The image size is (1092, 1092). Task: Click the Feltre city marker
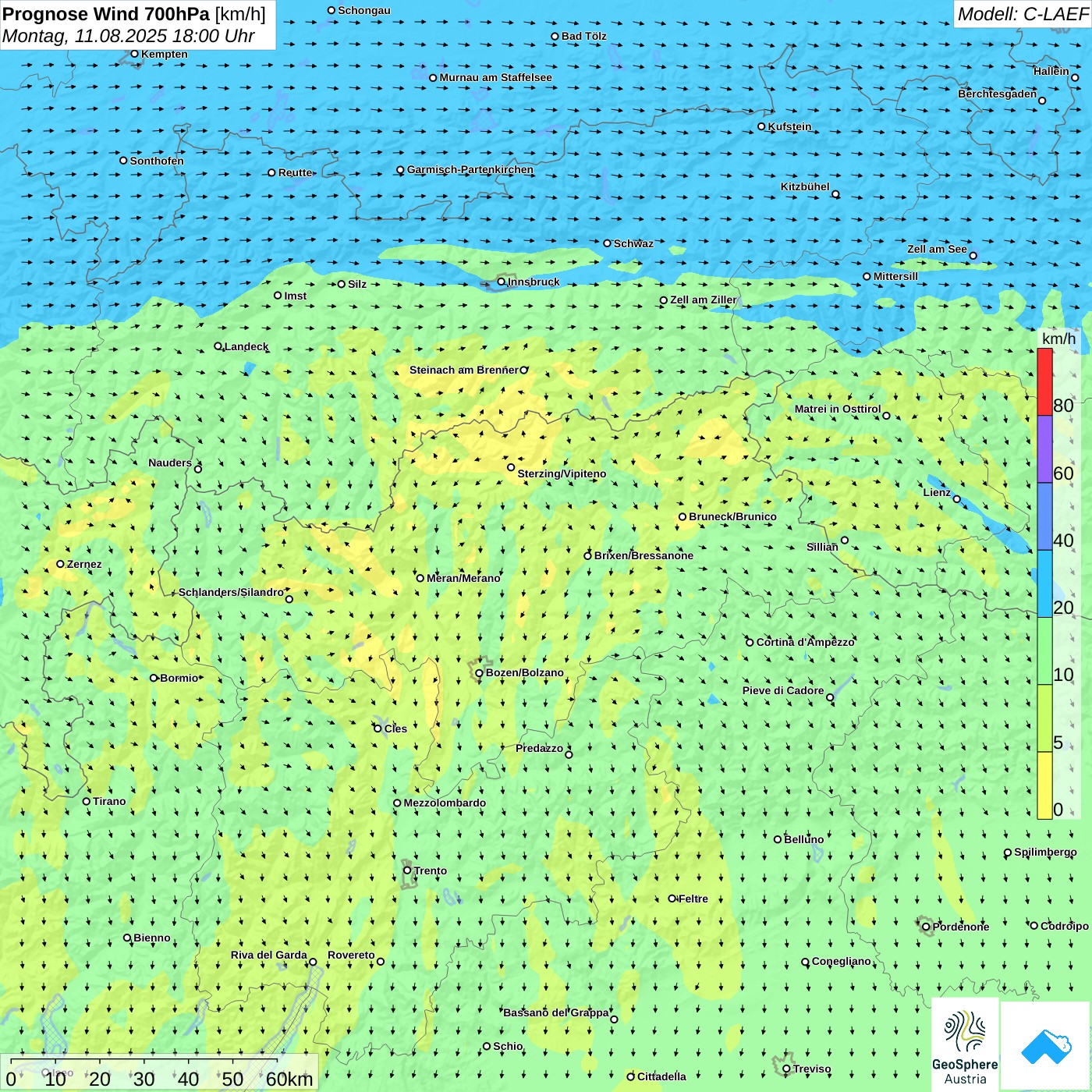click(x=672, y=899)
